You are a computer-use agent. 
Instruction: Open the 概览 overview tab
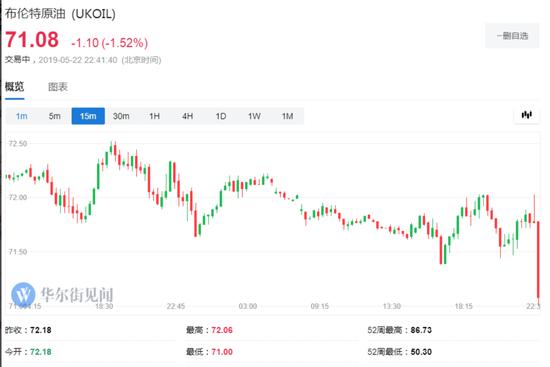14,87
